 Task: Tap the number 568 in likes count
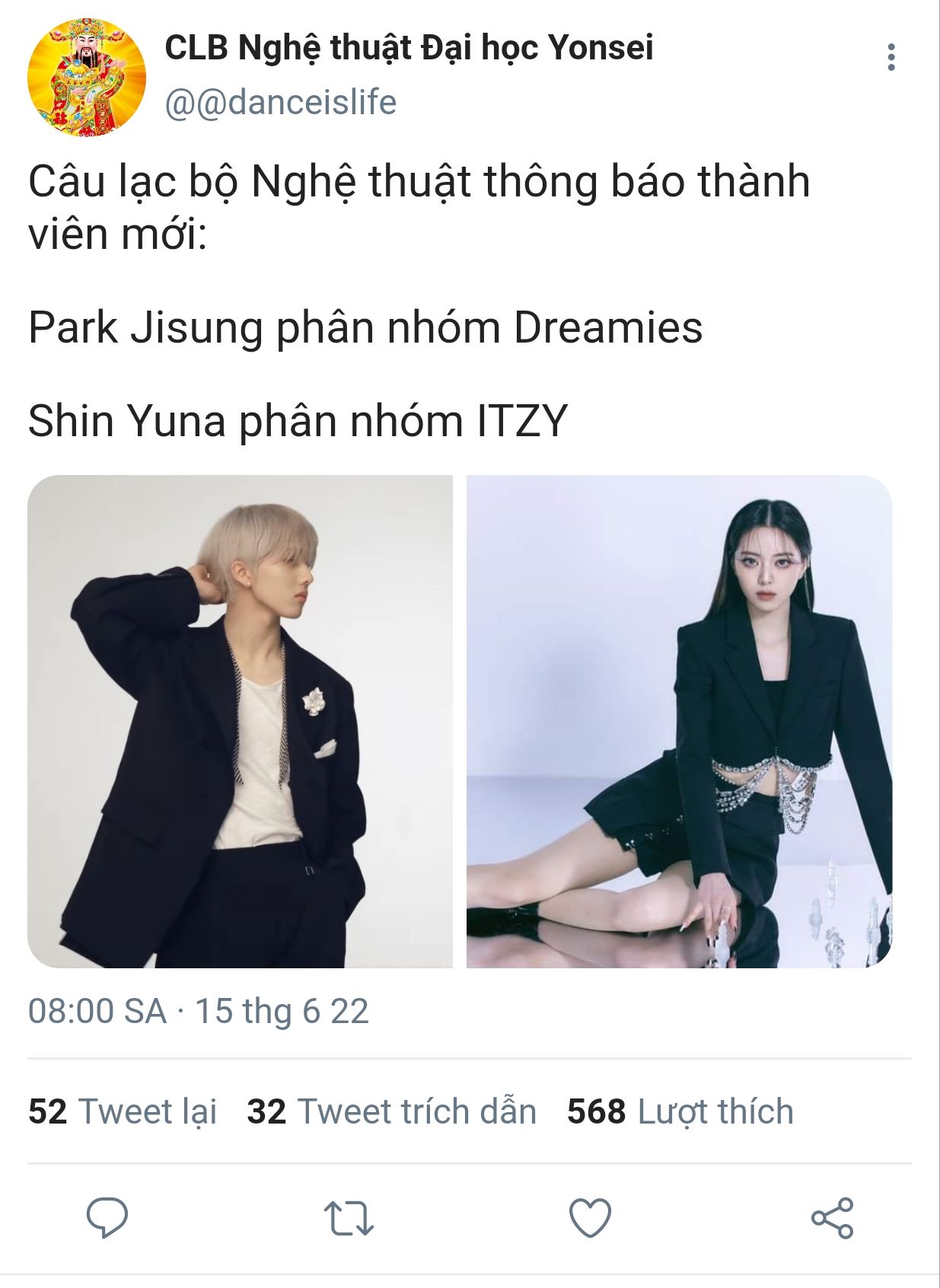pos(596,1111)
